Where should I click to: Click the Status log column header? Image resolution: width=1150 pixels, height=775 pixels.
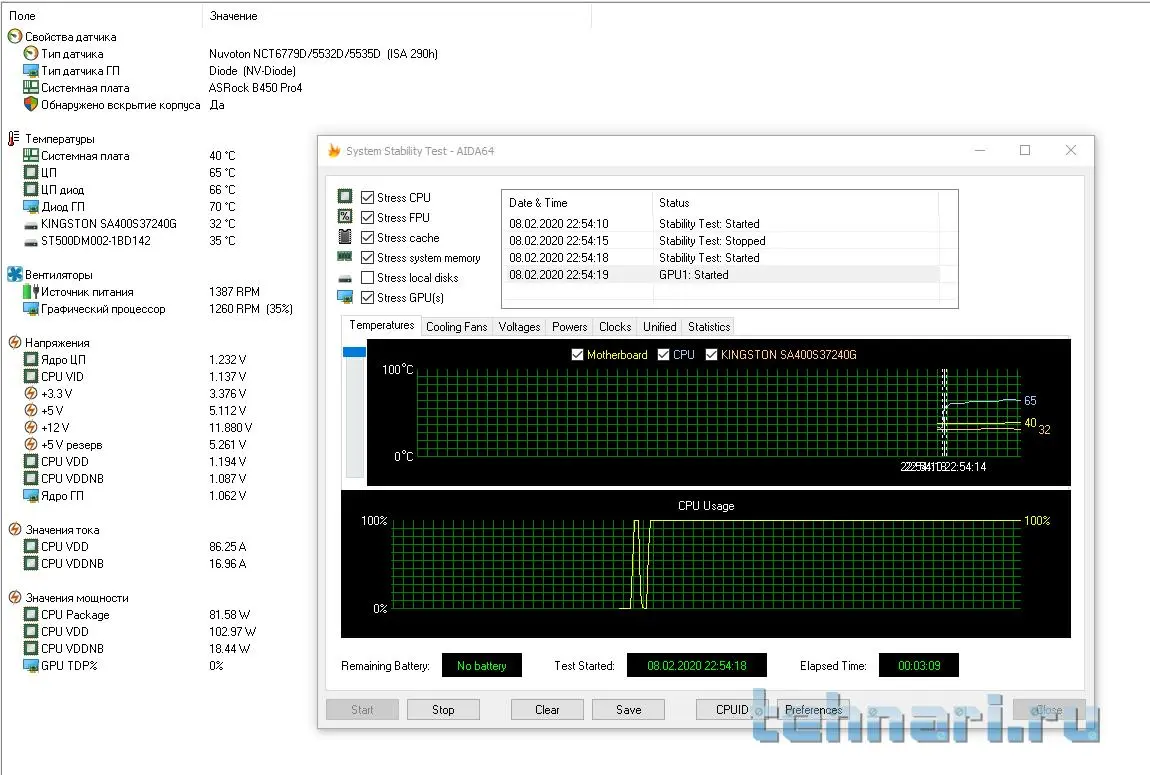click(796, 202)
